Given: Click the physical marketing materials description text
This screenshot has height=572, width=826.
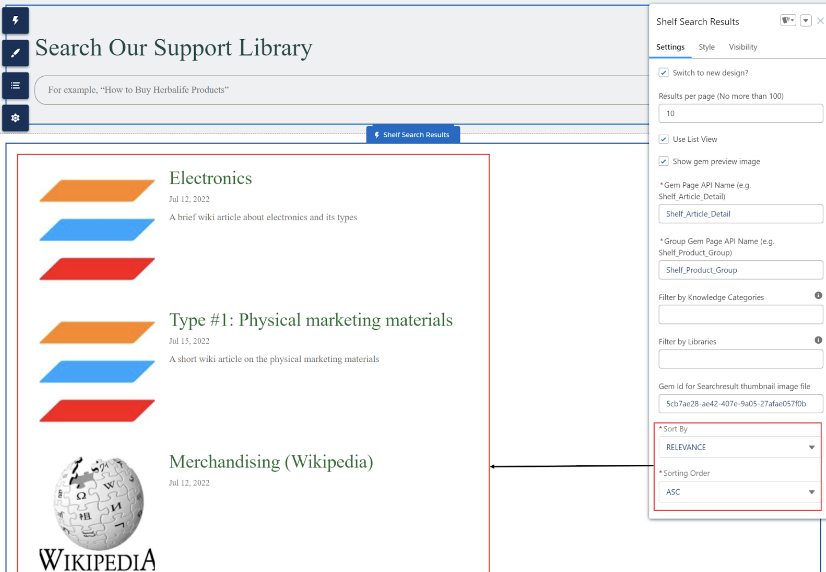Looking at the screenshot, I should point(274,359).
